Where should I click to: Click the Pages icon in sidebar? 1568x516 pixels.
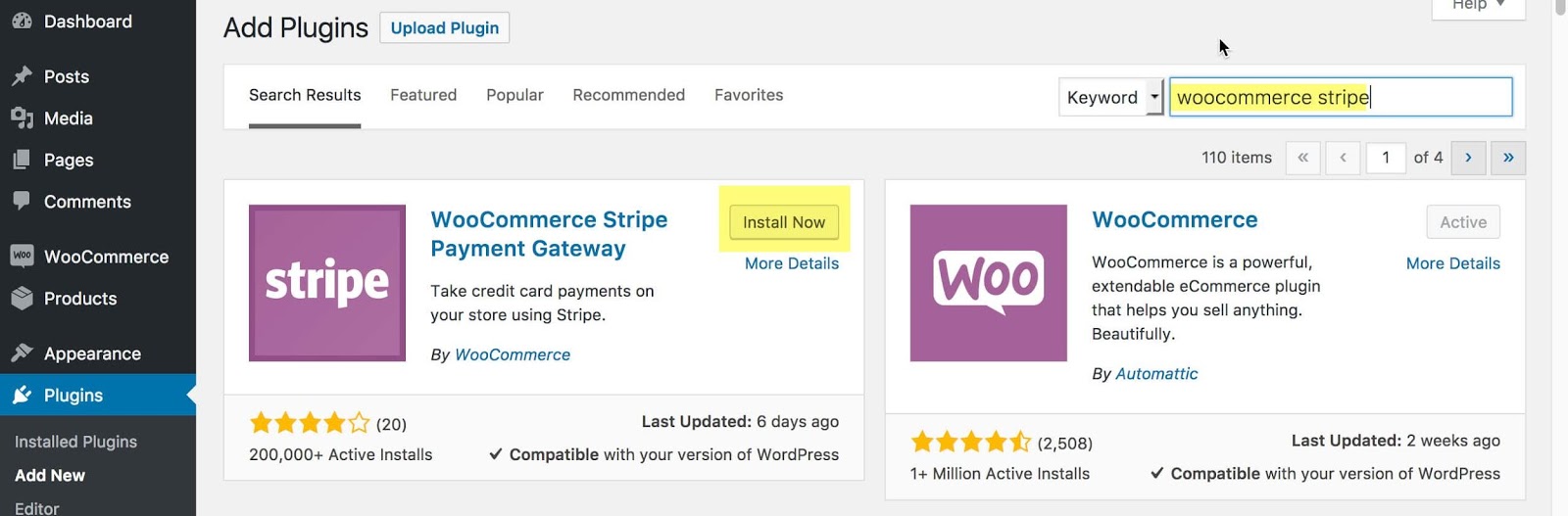click(22, 160)
